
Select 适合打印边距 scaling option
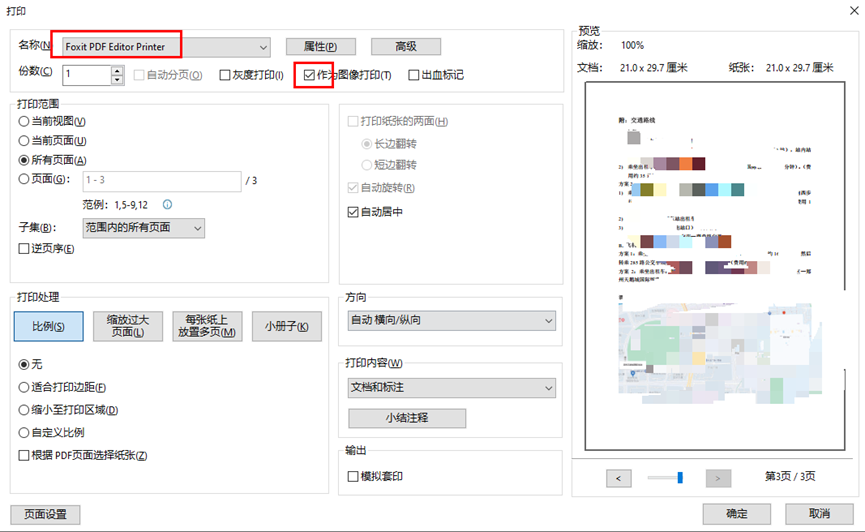tap(24, 387)
